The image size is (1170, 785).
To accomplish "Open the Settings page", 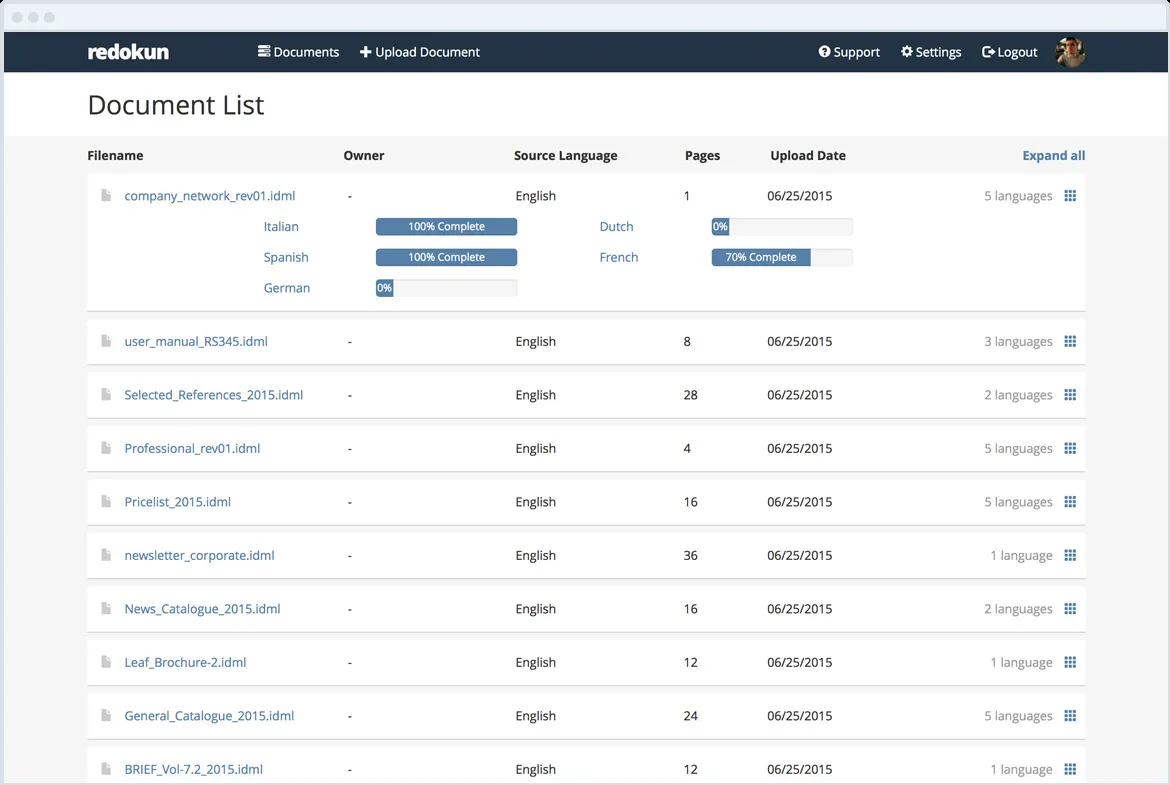I will pos(931,52).
